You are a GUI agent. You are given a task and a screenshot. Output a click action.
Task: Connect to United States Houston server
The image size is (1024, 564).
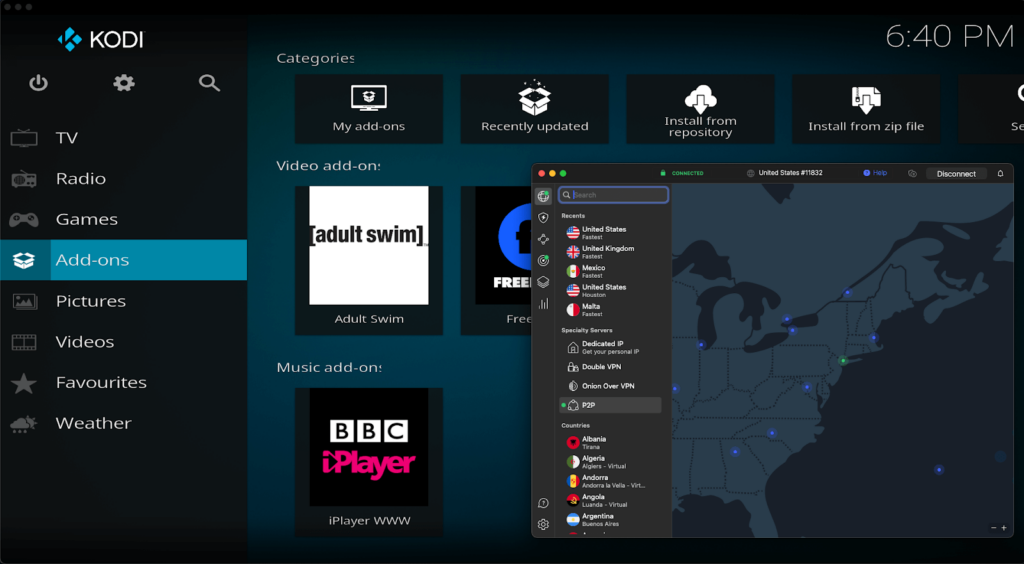611,290
